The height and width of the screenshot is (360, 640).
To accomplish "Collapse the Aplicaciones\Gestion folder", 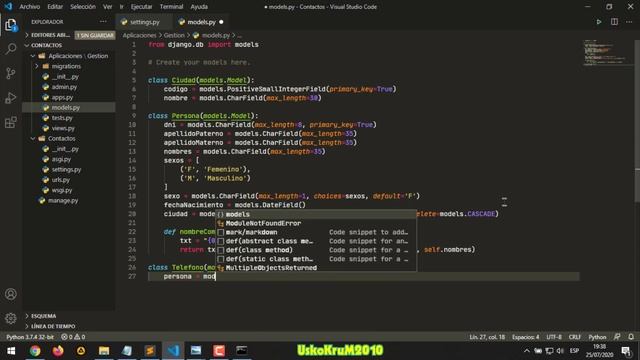I will (78, 56).
